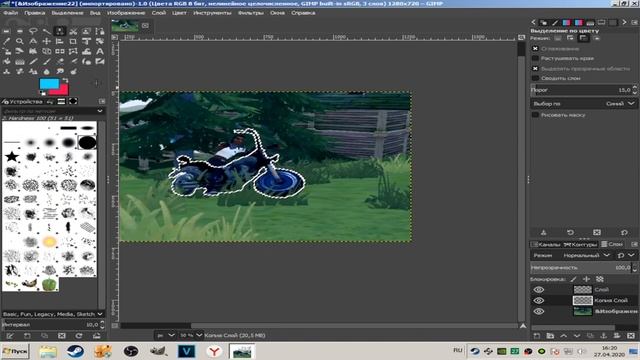640x360 pixels.
Task: Open the Basic, Fun, Legacy tags dropdown
Action: (53, 314)
